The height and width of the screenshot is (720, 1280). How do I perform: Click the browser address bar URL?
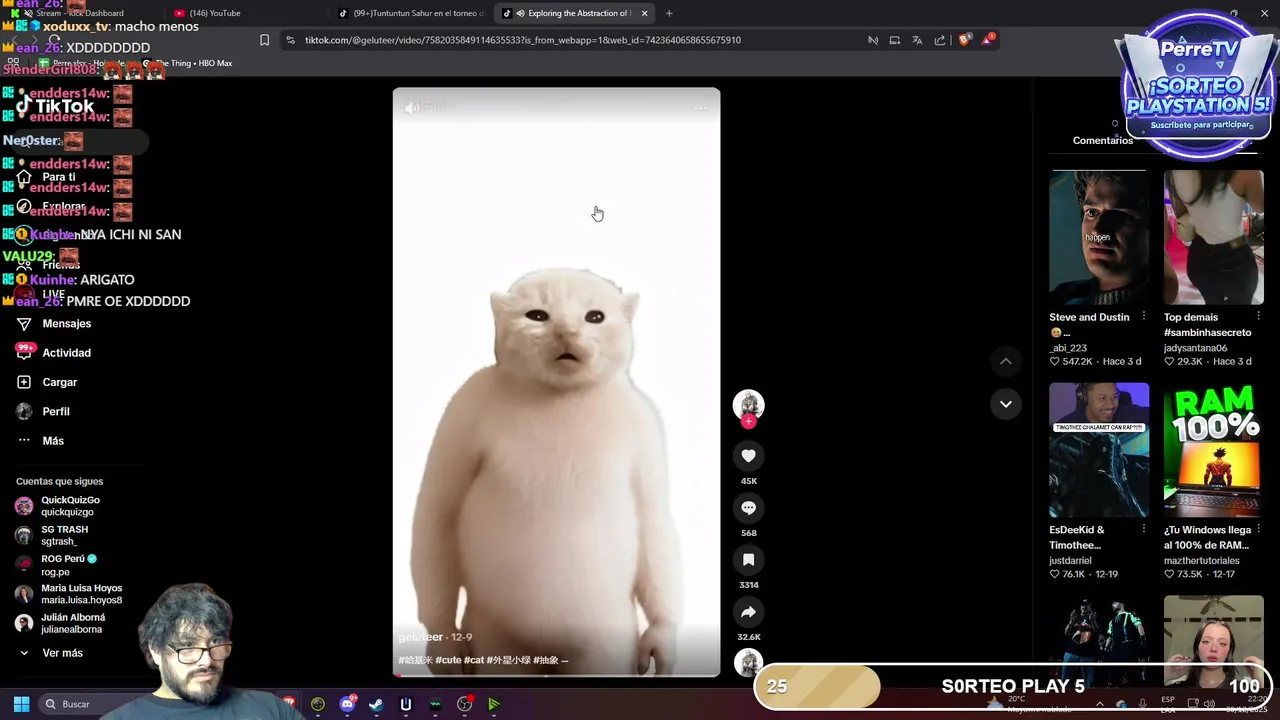pos(523,40)
